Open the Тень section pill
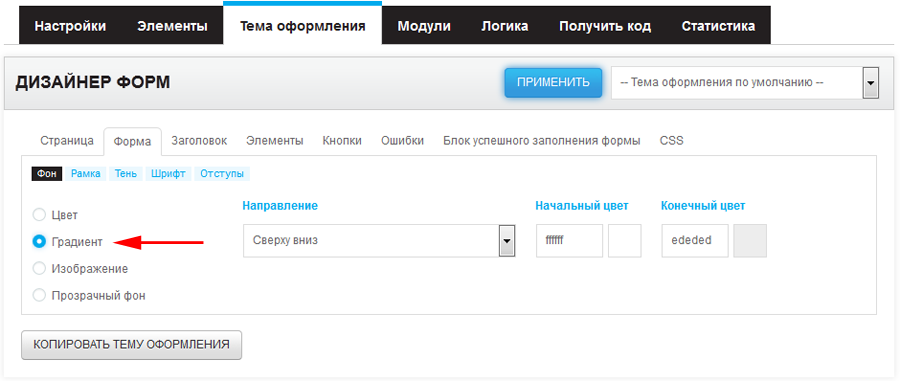This screenshot has width=900, height=381. [126, 174]
